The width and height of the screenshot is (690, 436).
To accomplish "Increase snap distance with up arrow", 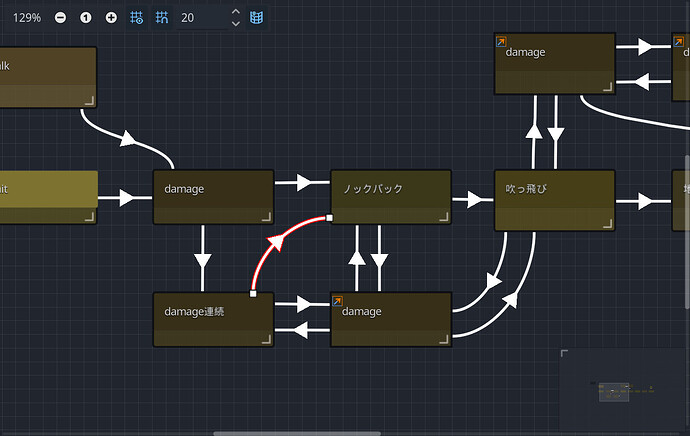I will coord(235,12).
